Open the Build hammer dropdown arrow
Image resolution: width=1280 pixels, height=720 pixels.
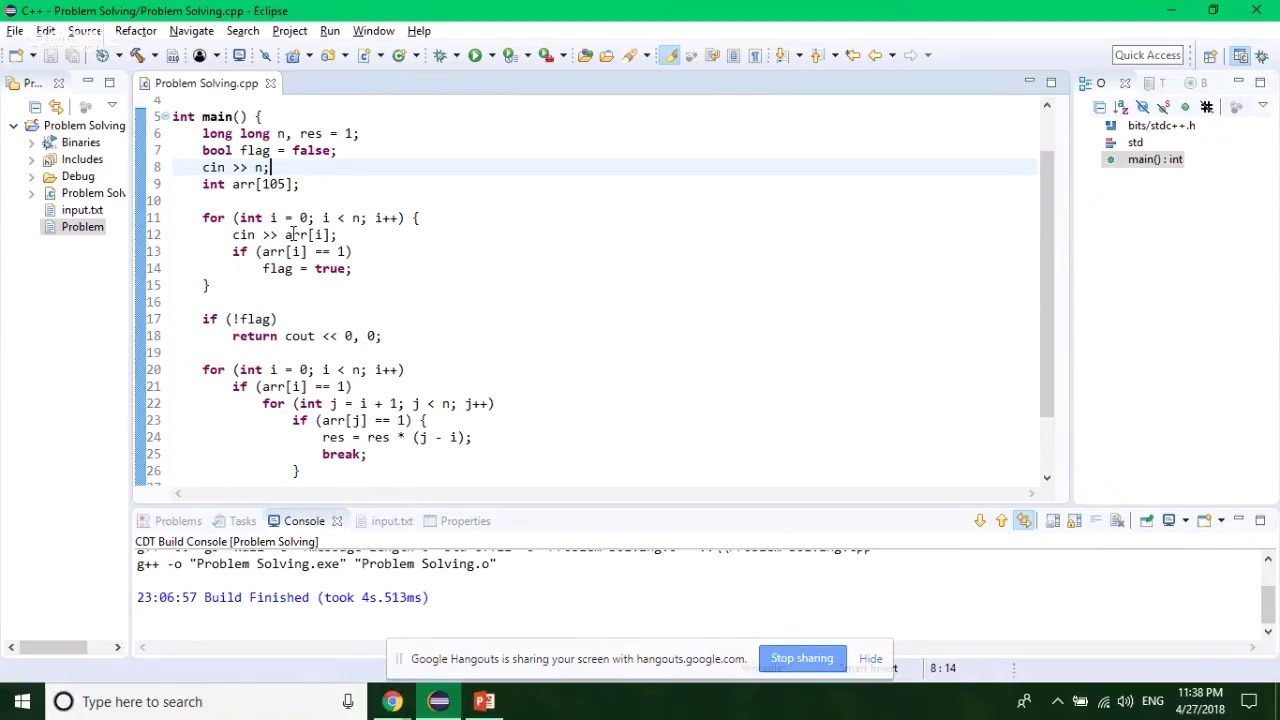[153, 56]
